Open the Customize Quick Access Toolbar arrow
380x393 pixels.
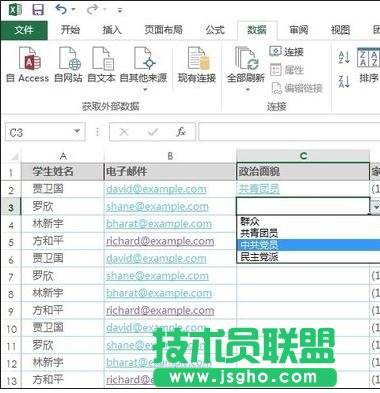[120, 11]
